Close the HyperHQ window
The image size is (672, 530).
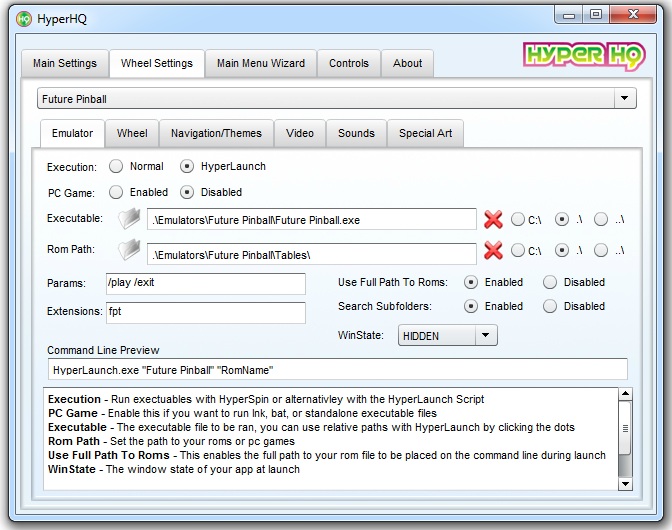click(x=633, y=15)
